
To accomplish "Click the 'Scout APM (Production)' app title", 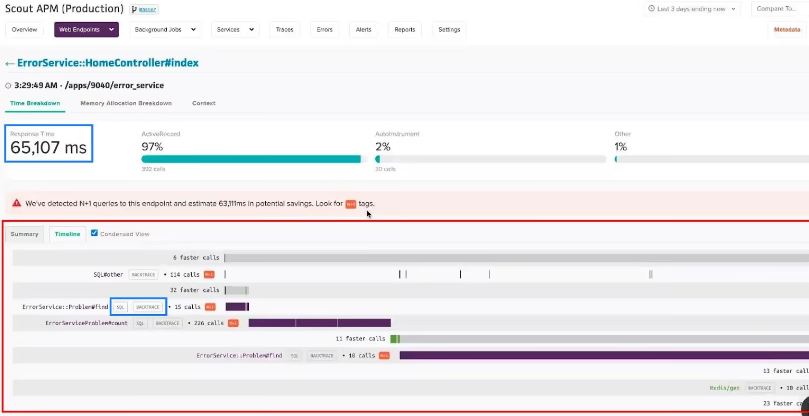I will click(x=64, y=9).
